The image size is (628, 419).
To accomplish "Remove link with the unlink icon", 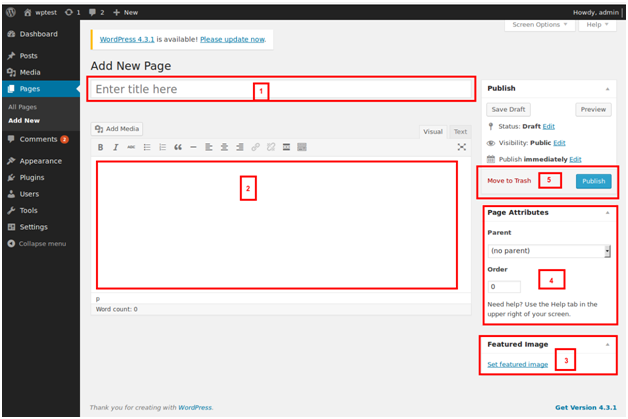I will tap(271, 147).
